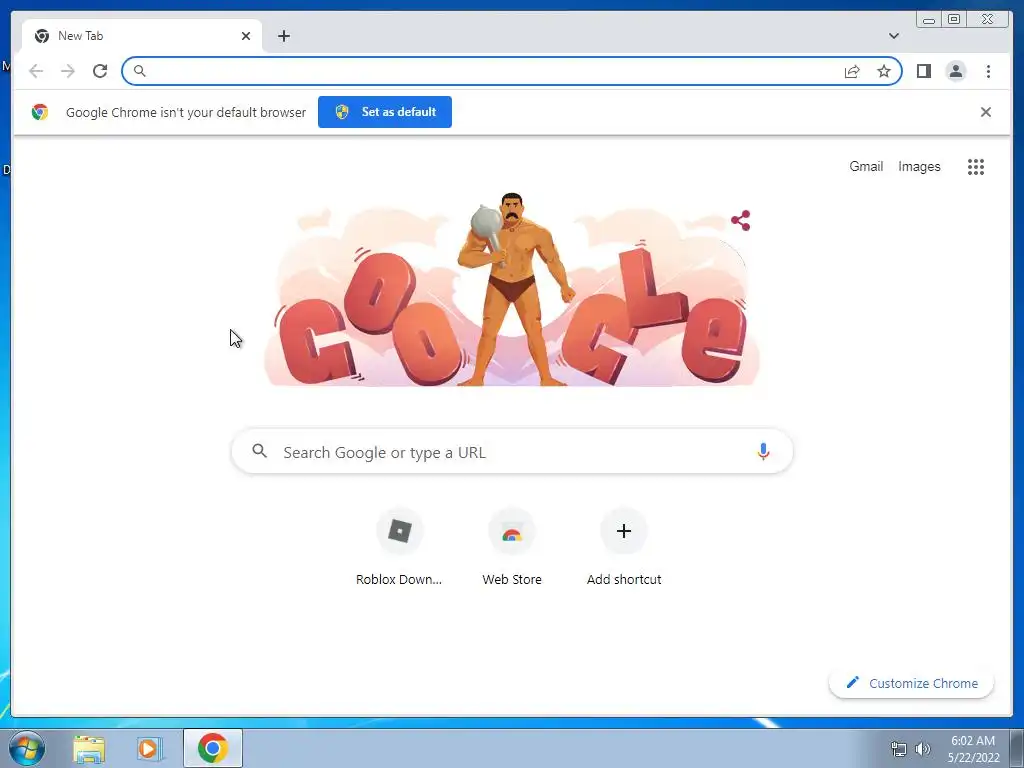Viewport: 1024px width, 768px height.
Task: Open Gmail link
Action: tap(866, 167)
